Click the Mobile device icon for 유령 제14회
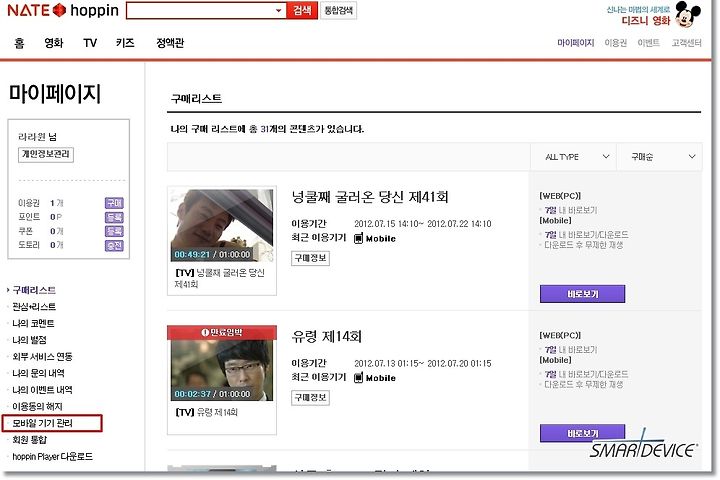Screen dimensions: 720x480 point(358,378)
